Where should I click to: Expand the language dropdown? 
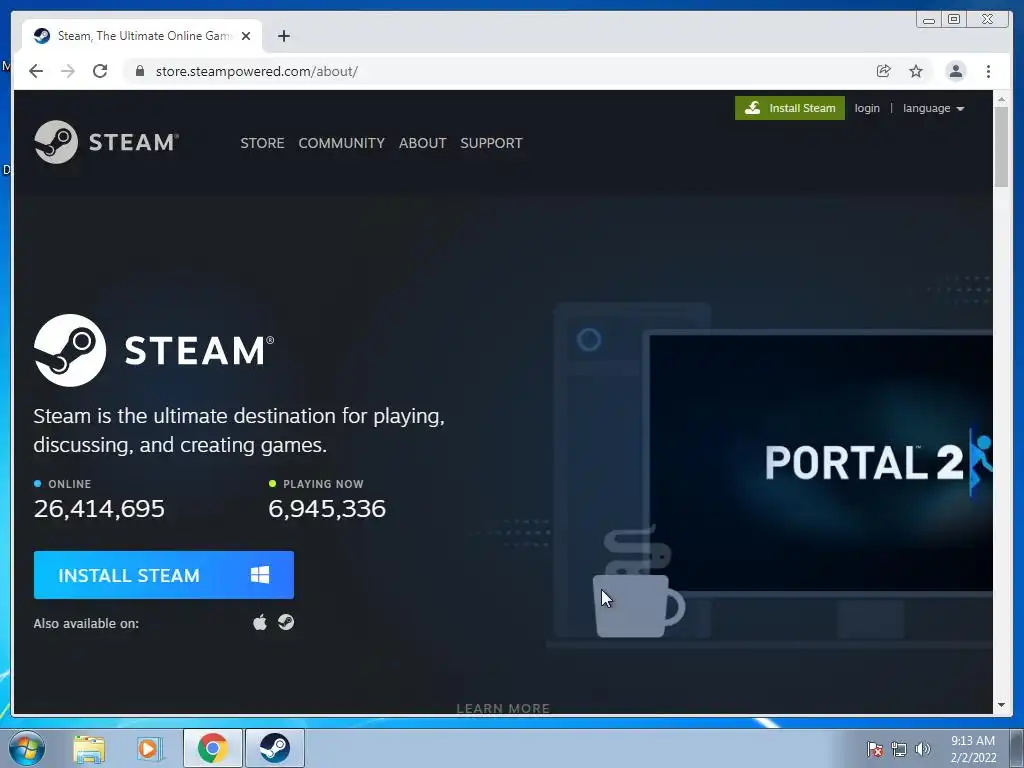tap(933, 108)
